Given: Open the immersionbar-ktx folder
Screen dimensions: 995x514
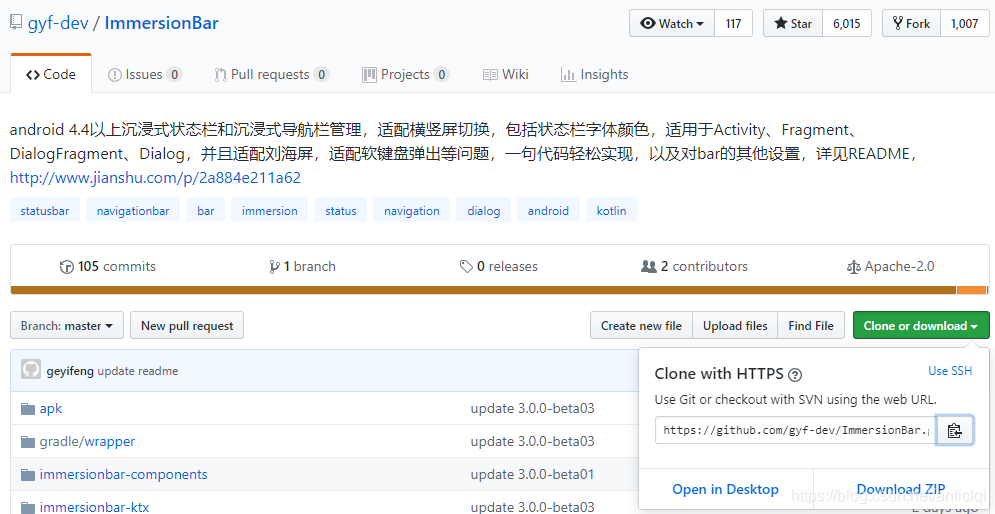Looking at the screenshot, I should (94, 506).
